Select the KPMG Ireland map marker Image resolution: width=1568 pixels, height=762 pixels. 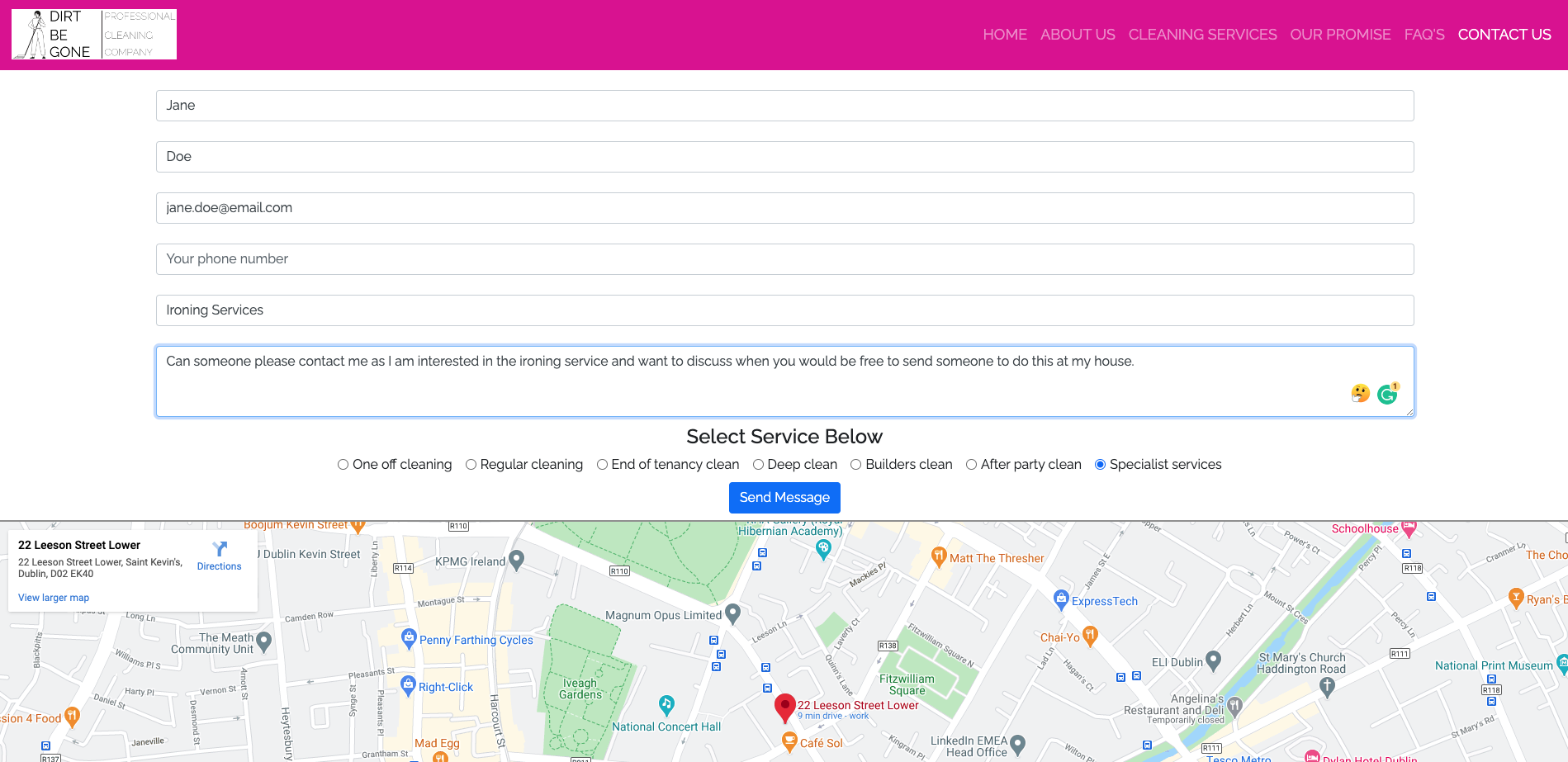click(x=517, y=561)
